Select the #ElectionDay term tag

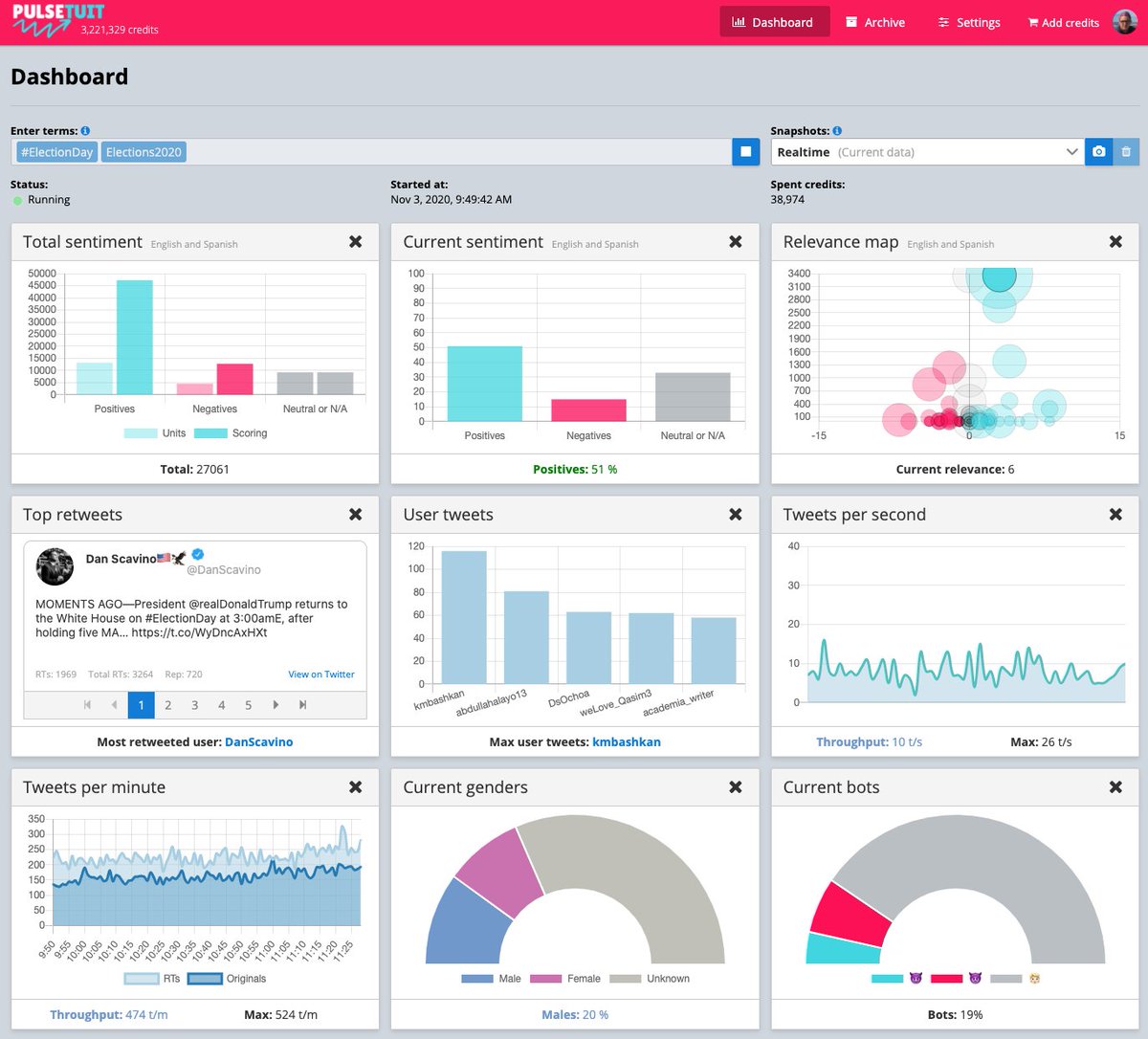57,152
